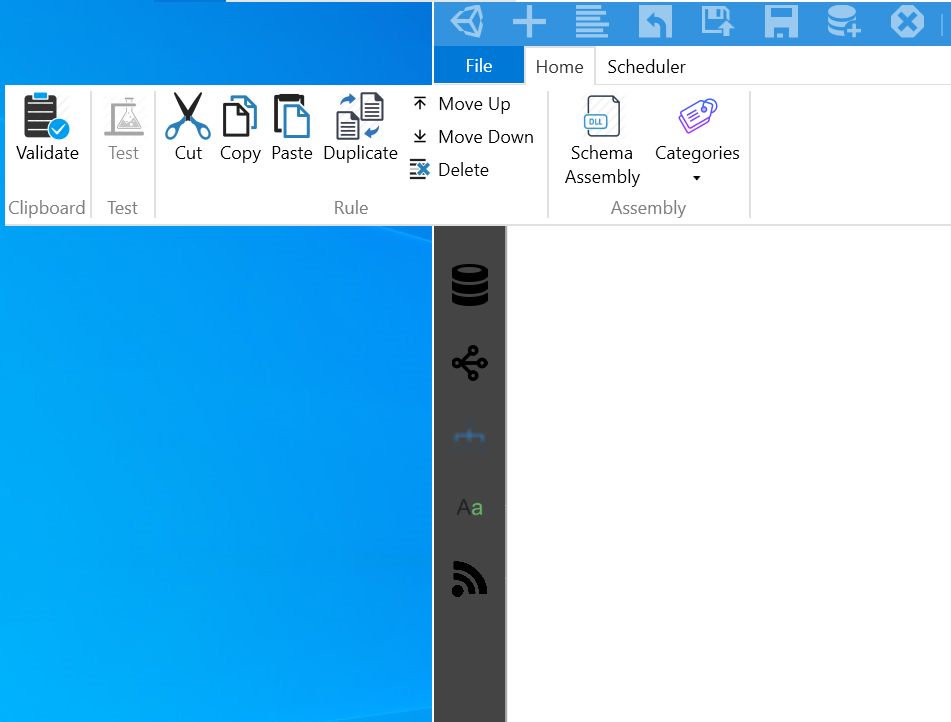Click the cancel X icon in toolbar
This screenshot has height=722, width=951.
pos(906,21)
